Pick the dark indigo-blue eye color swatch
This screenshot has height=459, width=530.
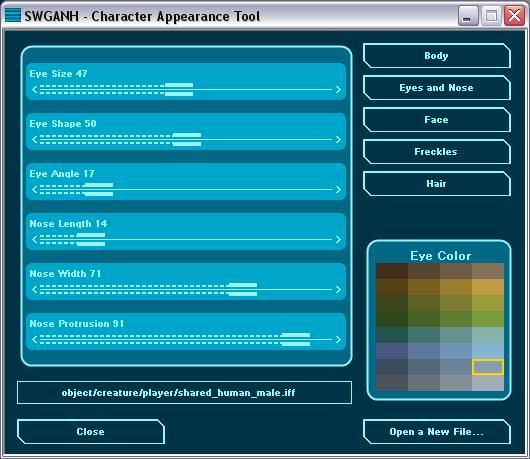tap(392, 351)
